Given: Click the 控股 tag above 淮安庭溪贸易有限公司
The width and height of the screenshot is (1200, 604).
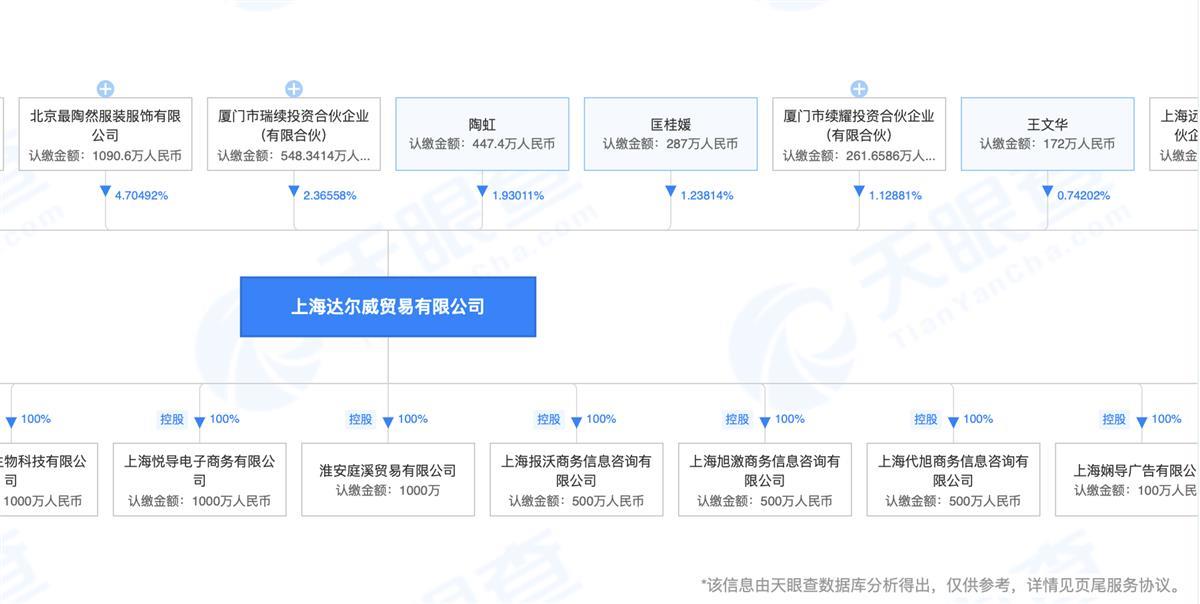Looking at the screenshot, I should click(361, 419).
